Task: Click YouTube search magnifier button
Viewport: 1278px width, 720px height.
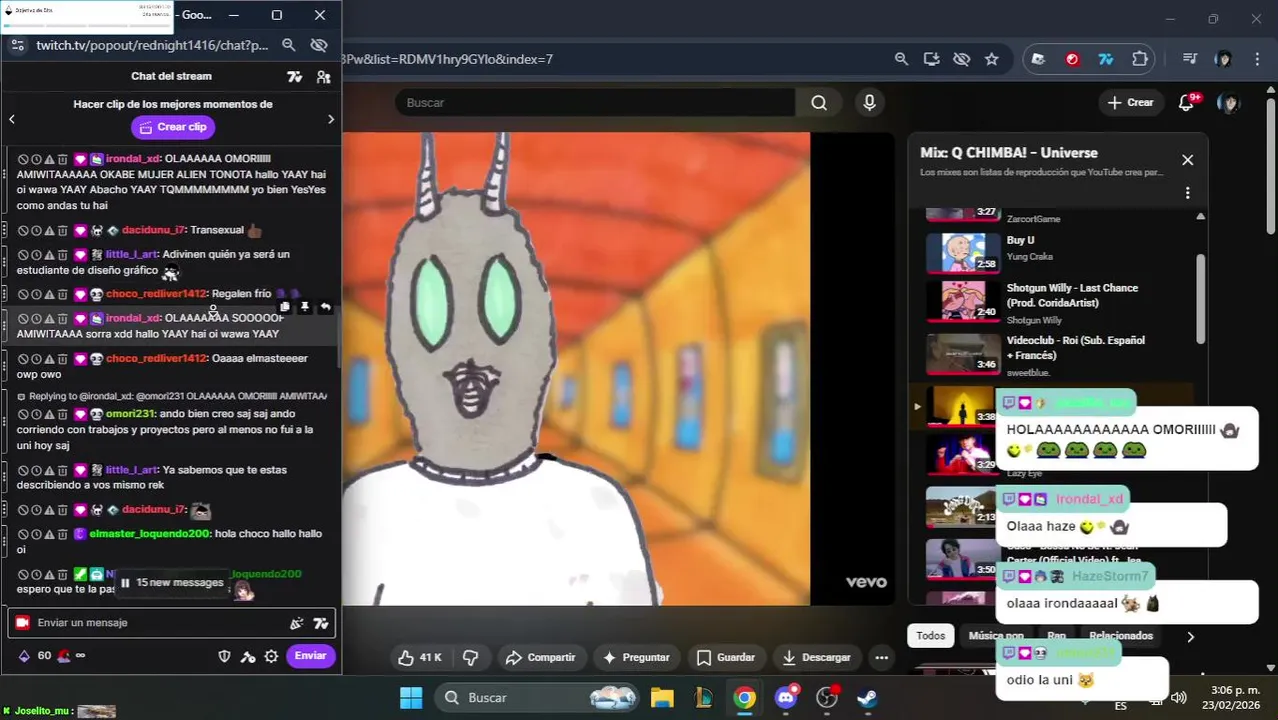Action: (819, 103)
